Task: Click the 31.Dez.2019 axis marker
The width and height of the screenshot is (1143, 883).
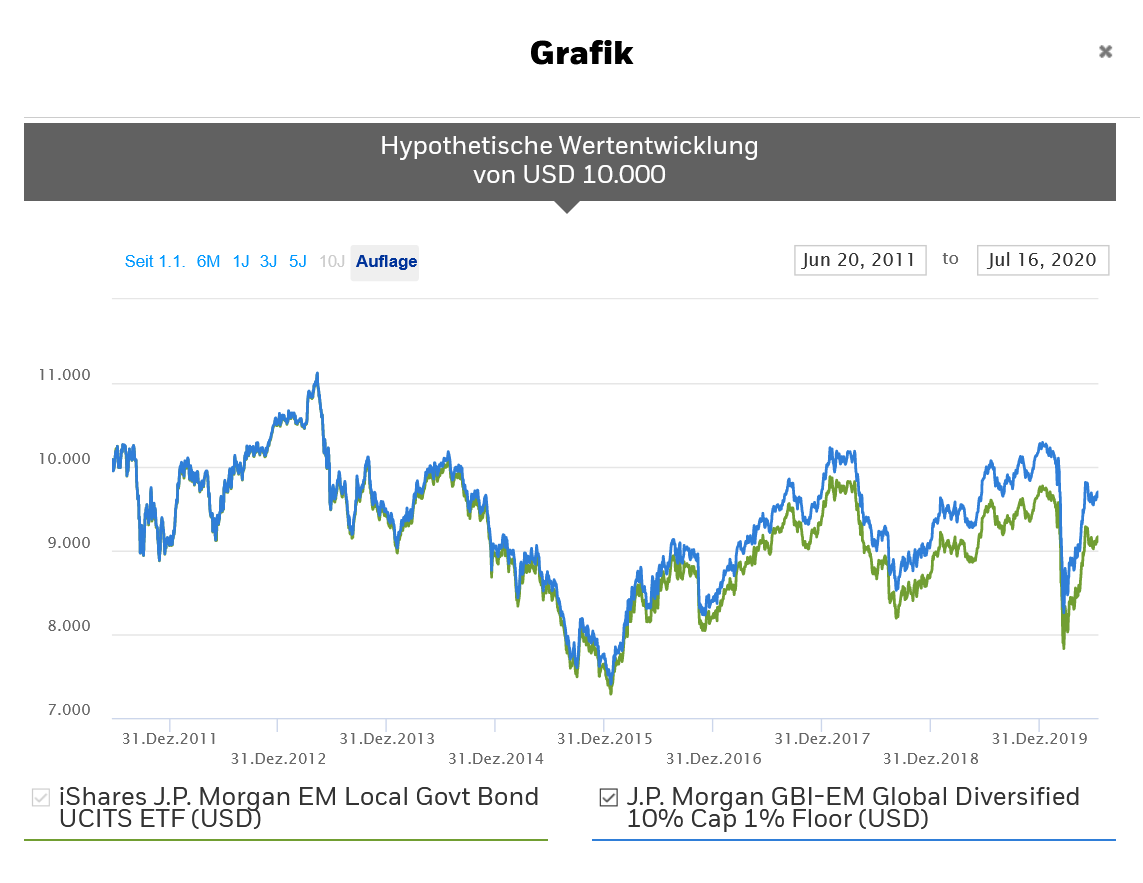Action: click(x=1039, y=739)
